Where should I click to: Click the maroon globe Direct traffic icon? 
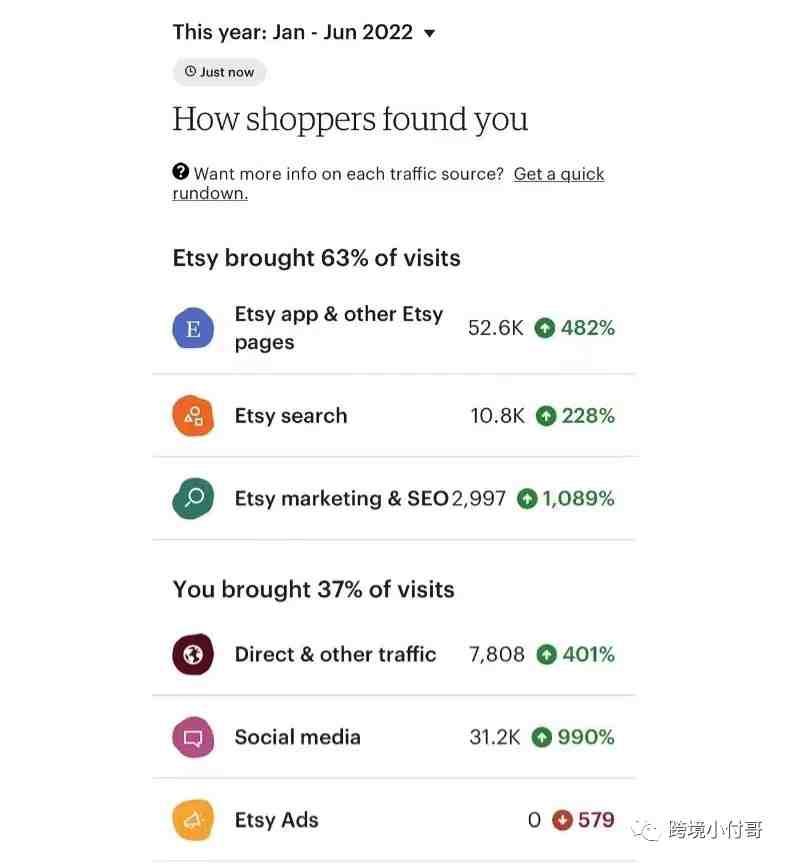(x=193, y=654)
